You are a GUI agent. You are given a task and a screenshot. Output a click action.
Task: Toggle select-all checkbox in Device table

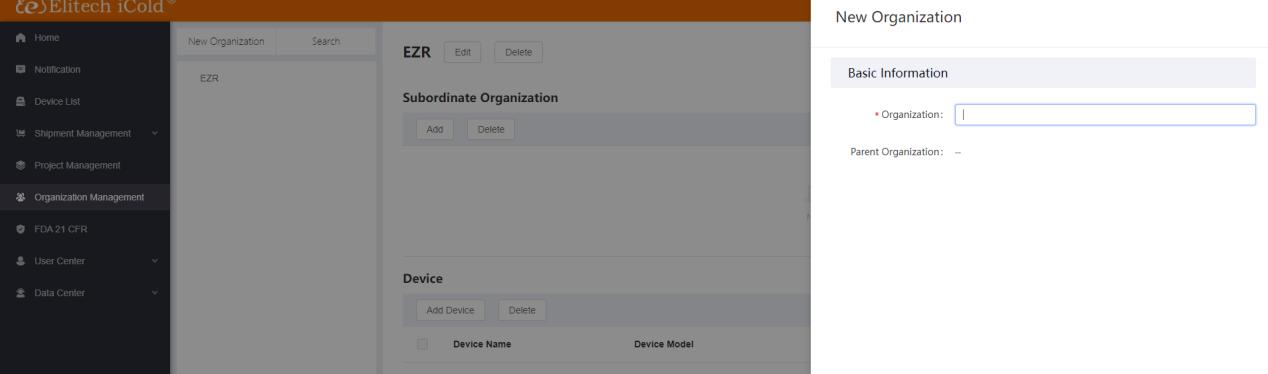click(422, 345)
